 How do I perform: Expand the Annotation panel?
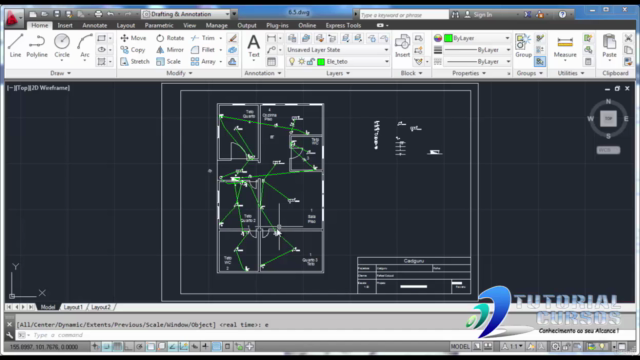[x=263, y=73]
